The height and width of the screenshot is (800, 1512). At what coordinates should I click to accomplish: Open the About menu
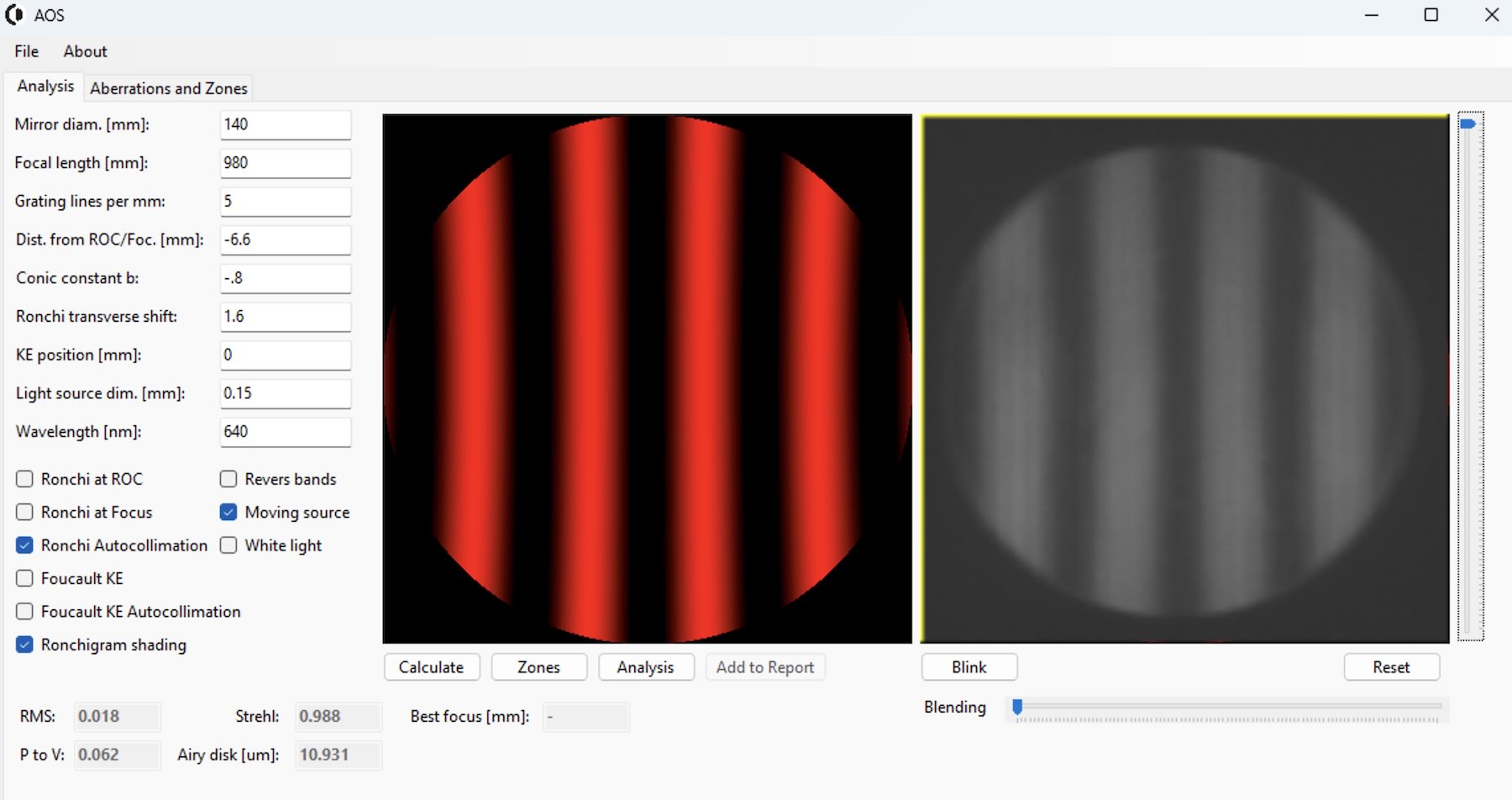(85, 51)
